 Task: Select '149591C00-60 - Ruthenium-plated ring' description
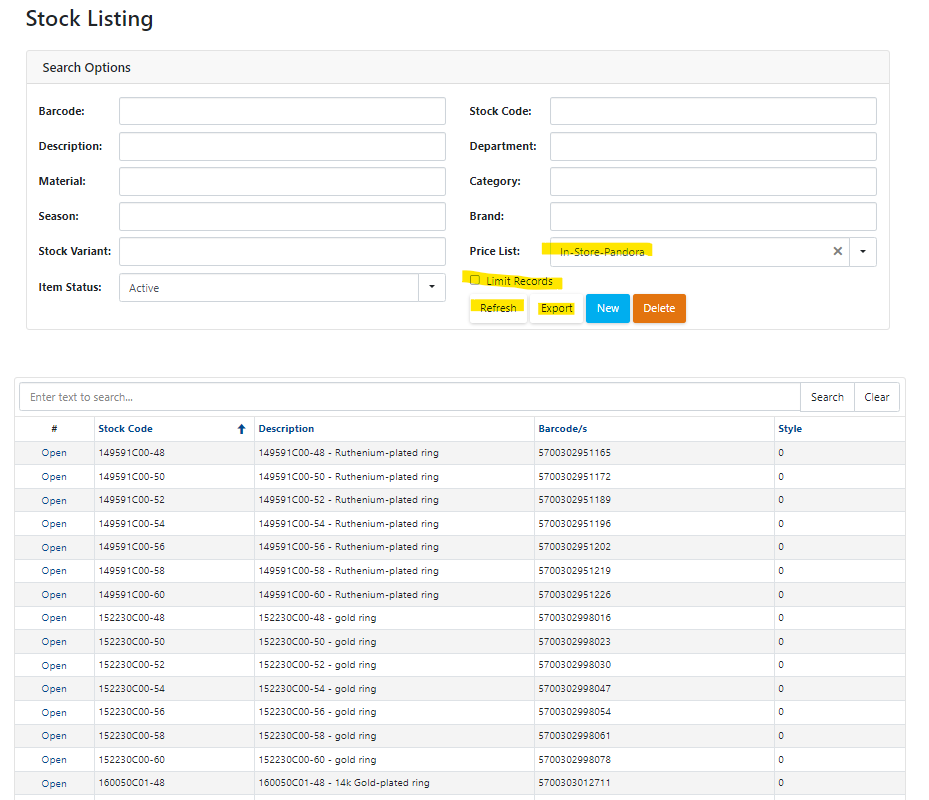tap(348, 594)
